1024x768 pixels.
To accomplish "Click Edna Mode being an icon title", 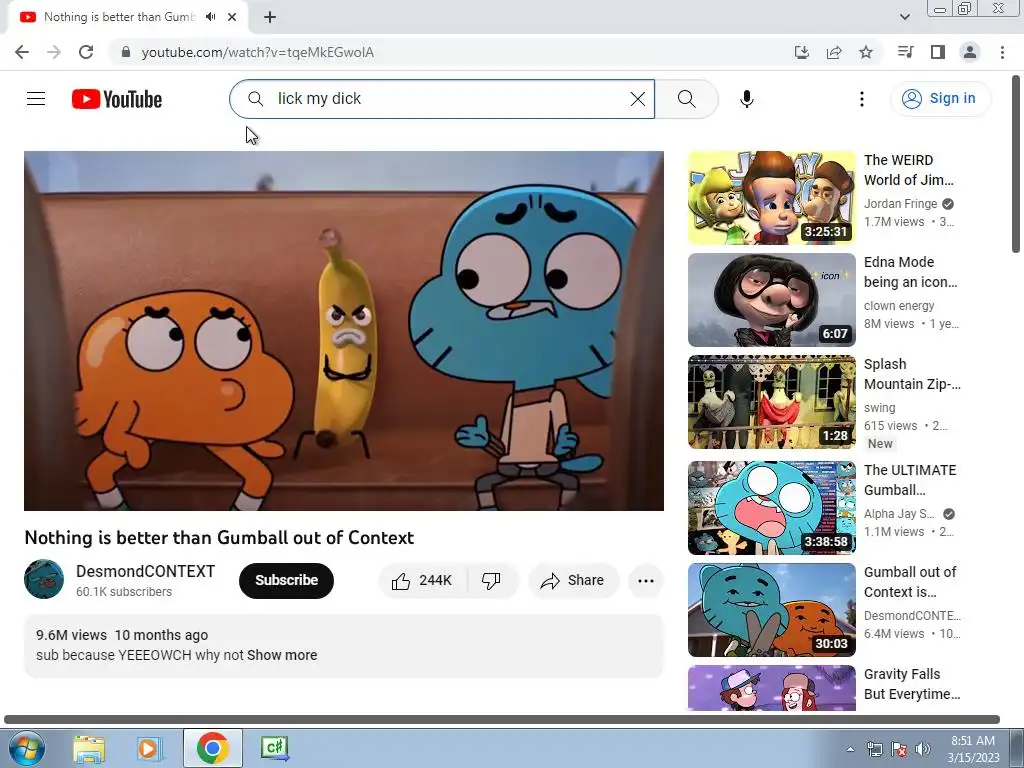I will [x=910, y=272].
